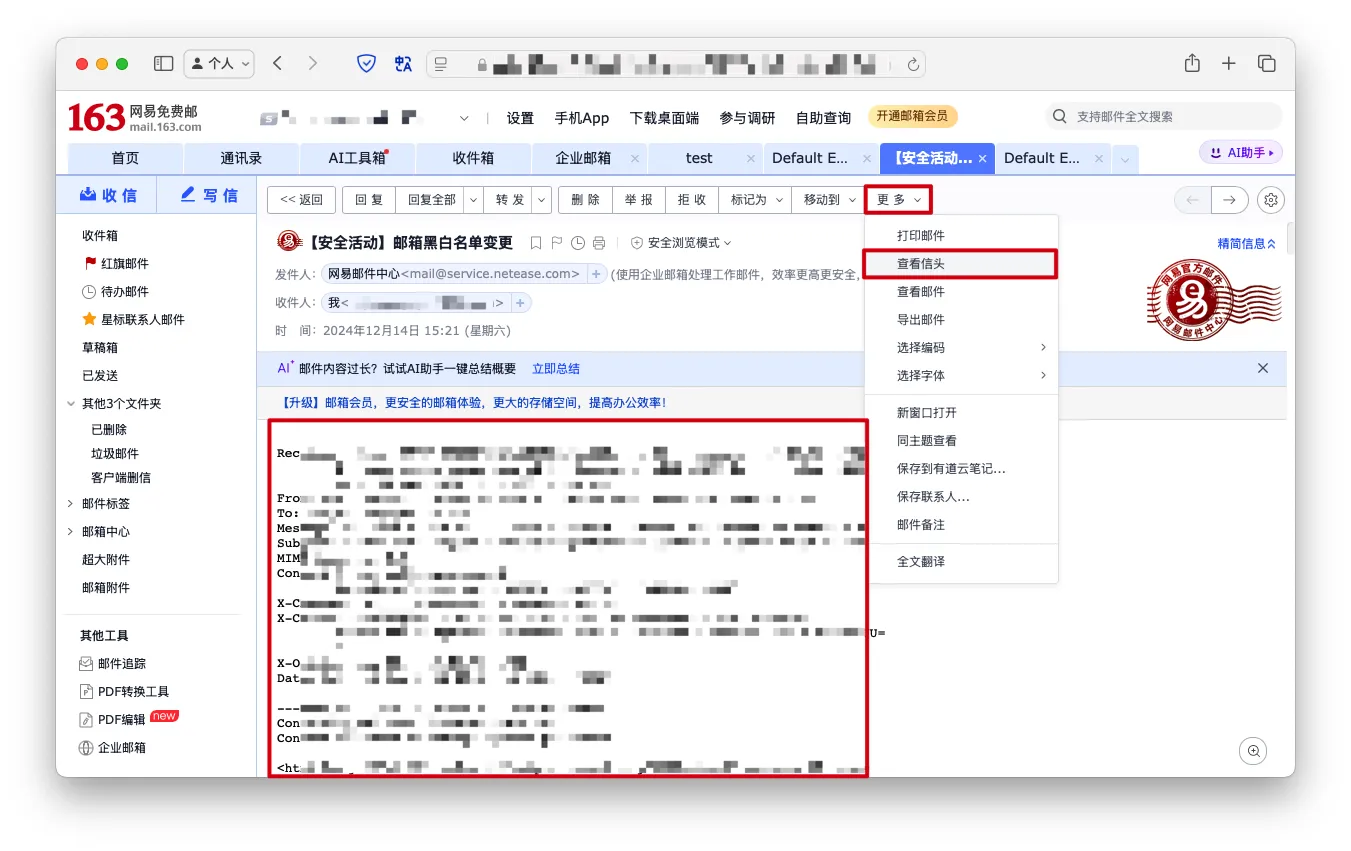The image size is (1351, 851).
Task: Select 查看信头 from the More menu
Action: [x=921, y=264]
